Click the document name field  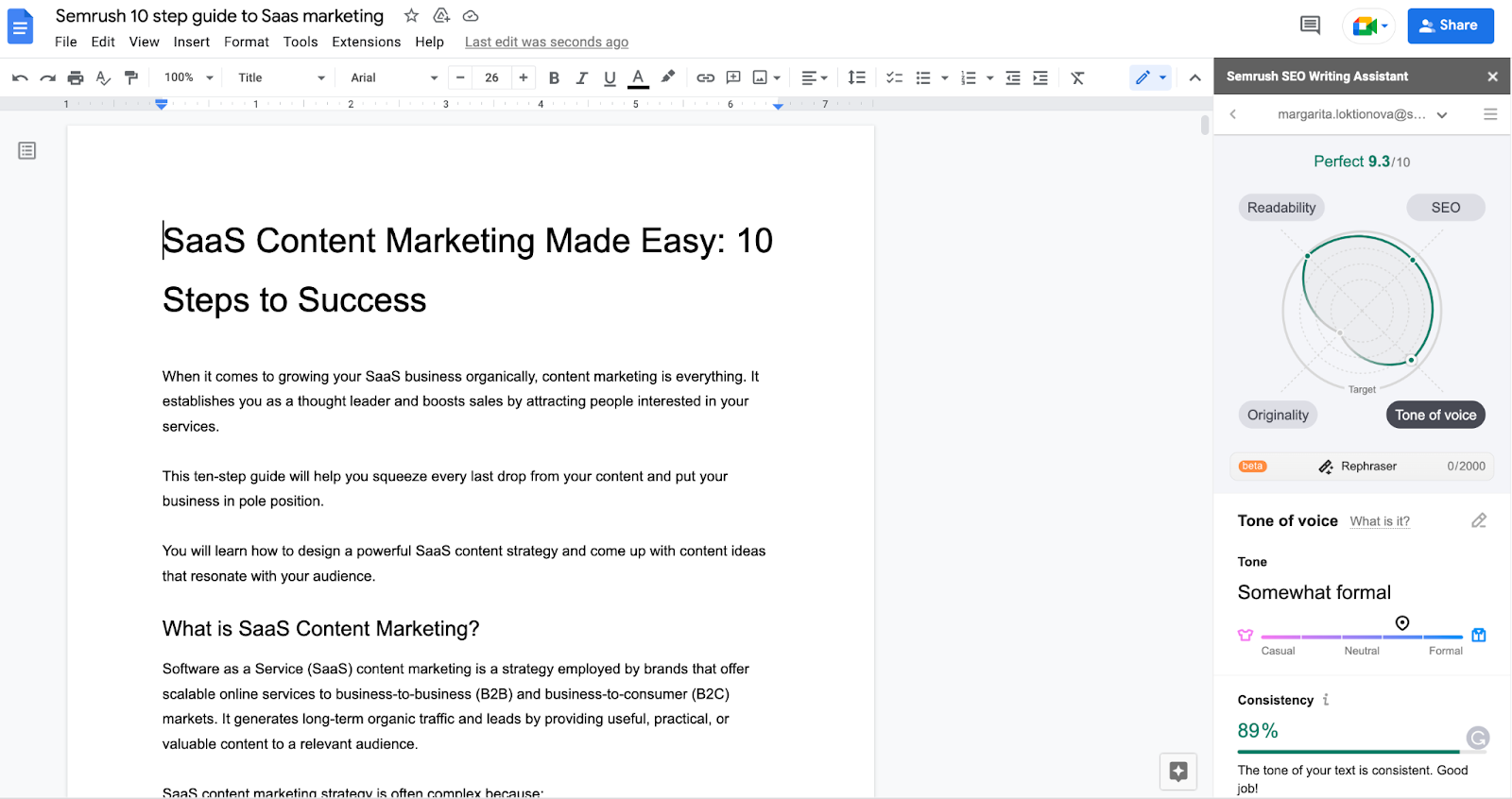pyautogui.click(x=219, y=16)
